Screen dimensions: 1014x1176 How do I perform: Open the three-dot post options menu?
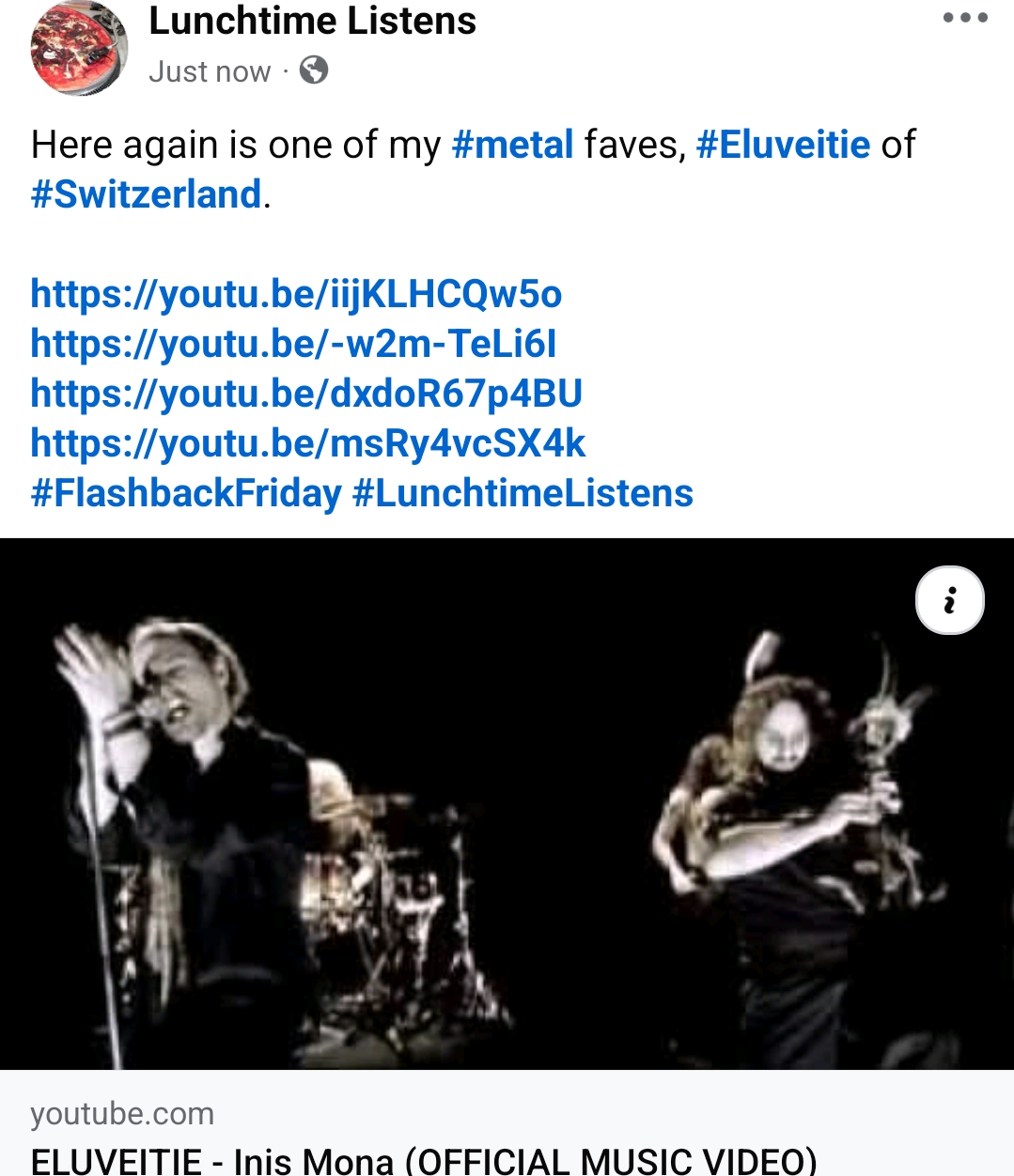965,18
